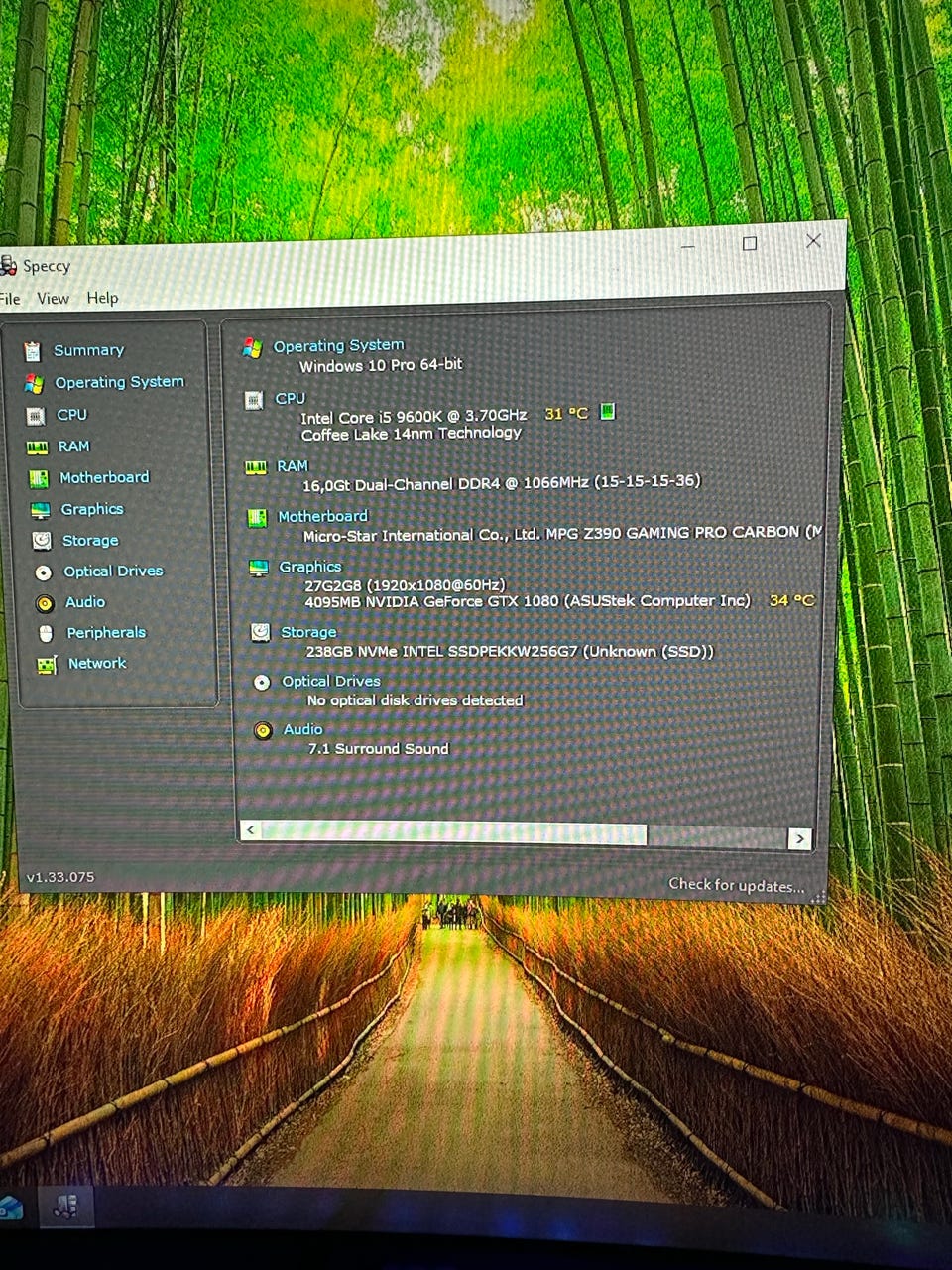Open the View menu

coord(54,299)
